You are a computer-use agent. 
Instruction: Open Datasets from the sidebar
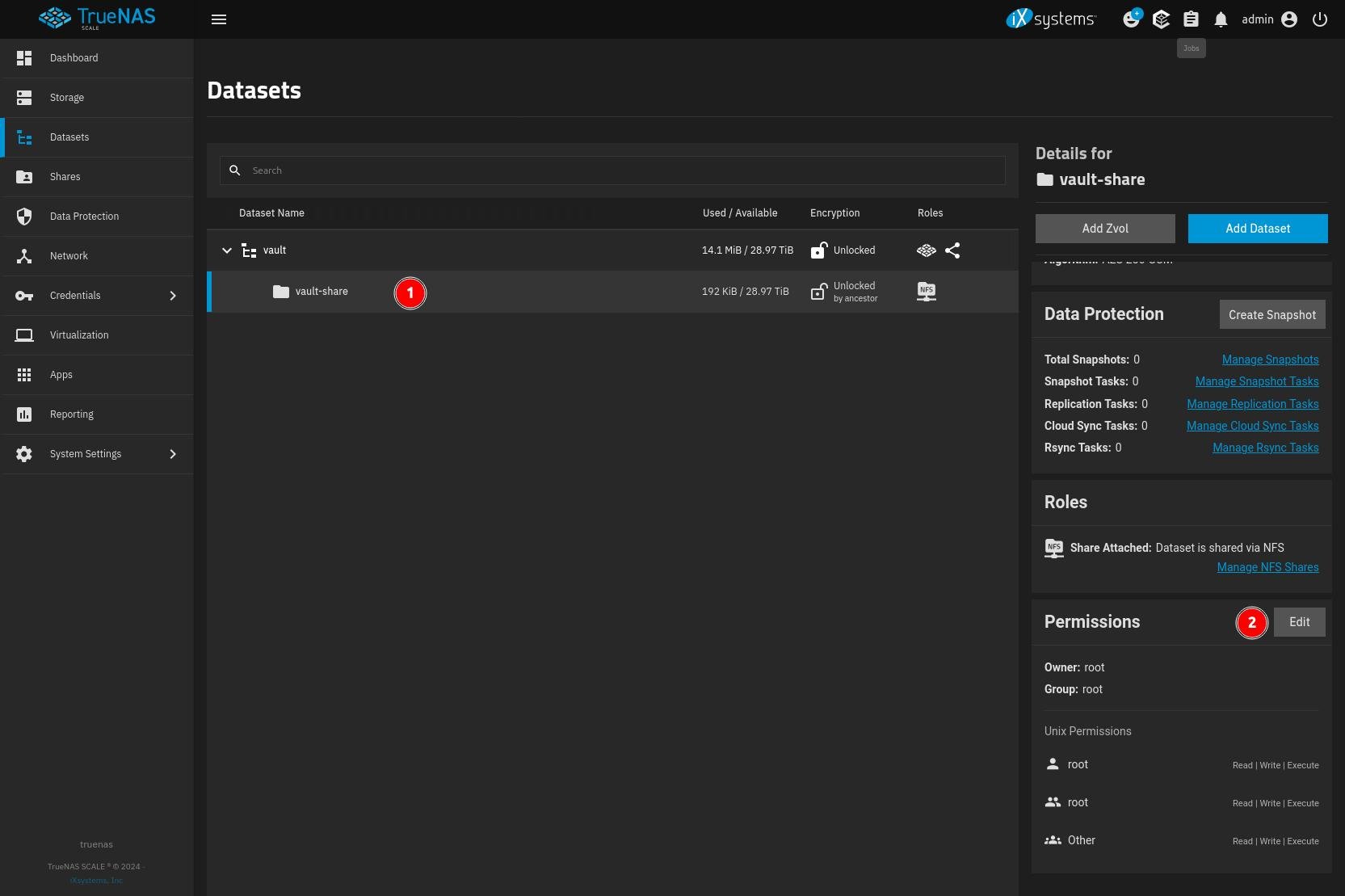point(97,137)
